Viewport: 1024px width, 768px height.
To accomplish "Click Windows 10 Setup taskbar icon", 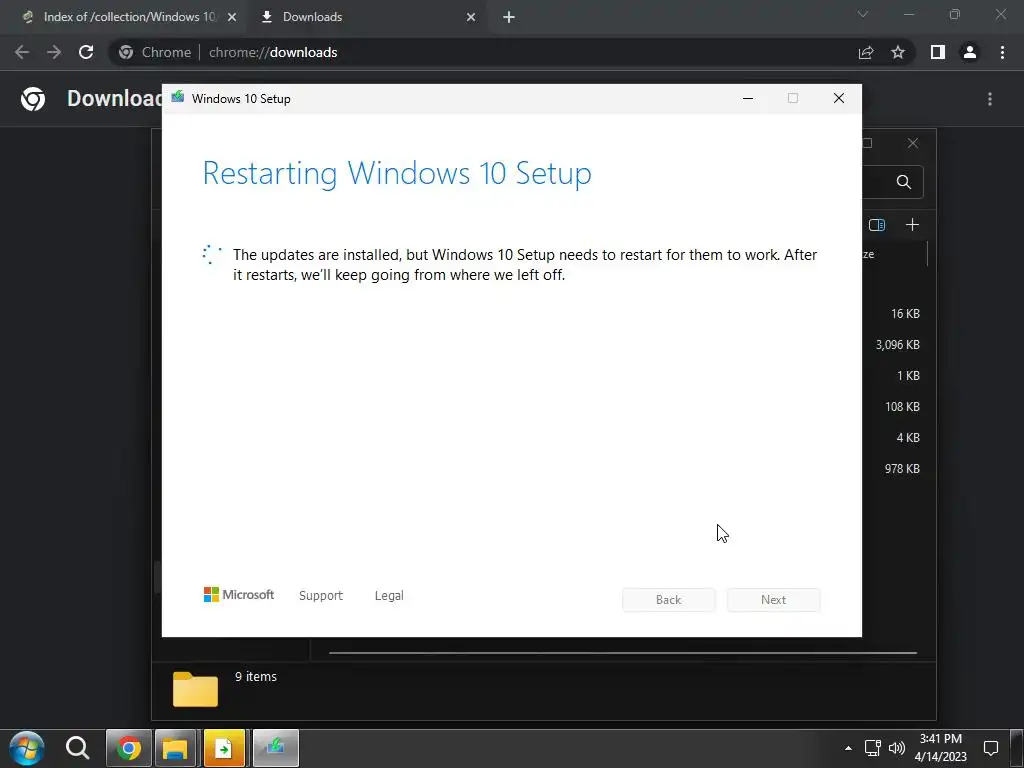I will point(276,748).
